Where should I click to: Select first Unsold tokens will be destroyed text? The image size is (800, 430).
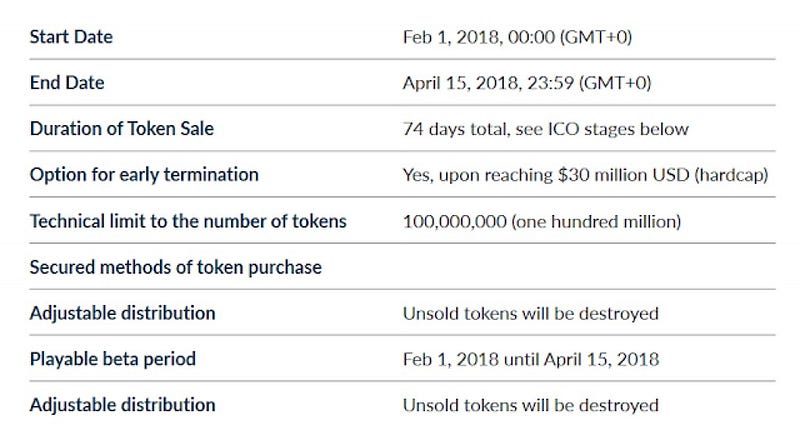tap(531, 313)
